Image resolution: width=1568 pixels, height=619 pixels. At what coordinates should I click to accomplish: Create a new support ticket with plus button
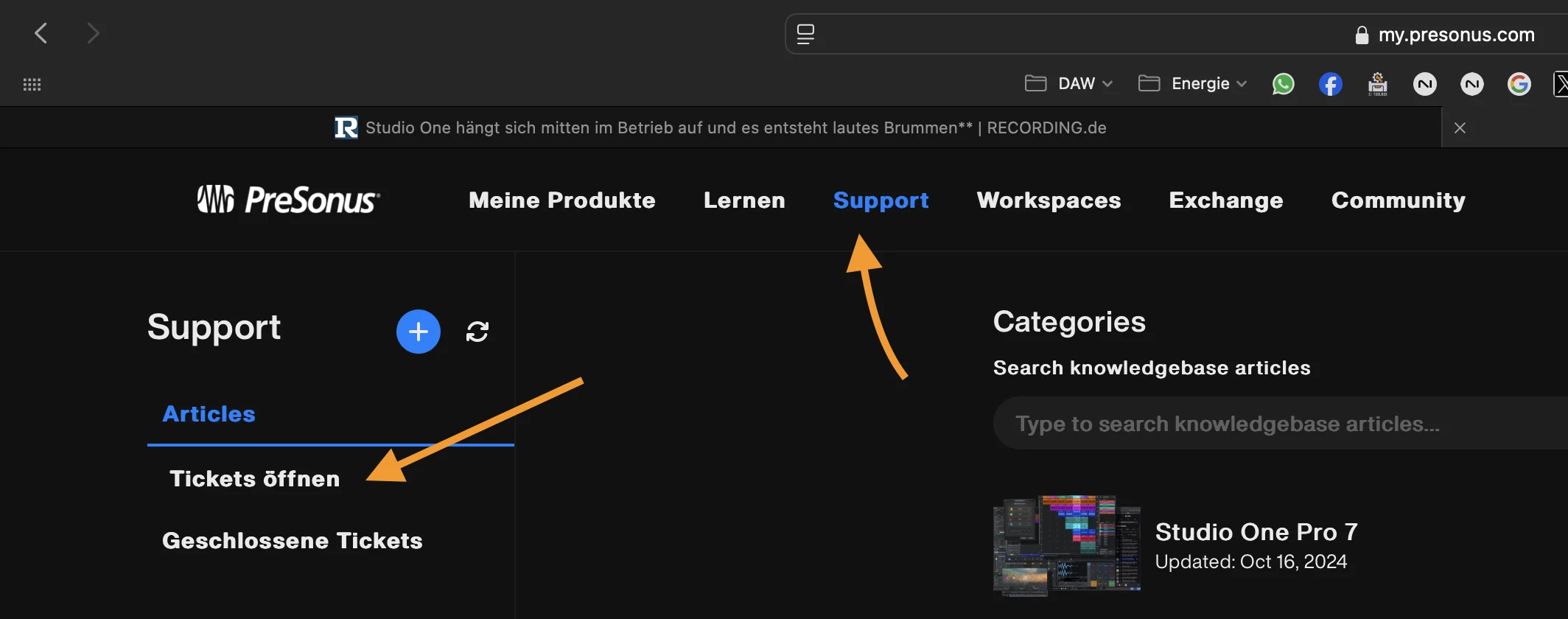(x=419, y=332)
